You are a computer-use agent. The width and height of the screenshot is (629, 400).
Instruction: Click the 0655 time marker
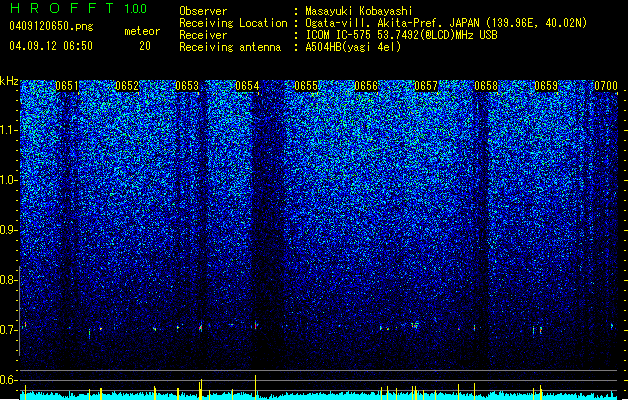306,86
